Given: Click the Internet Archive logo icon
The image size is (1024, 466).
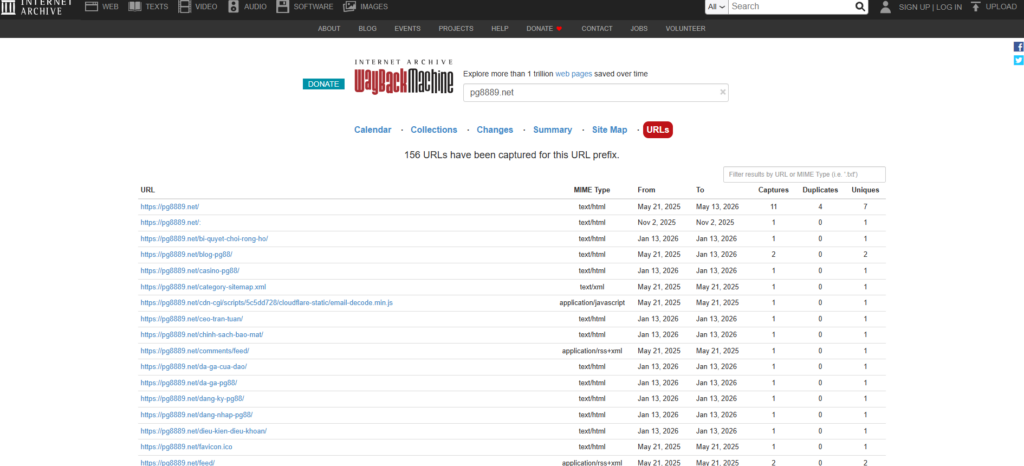Looking at the screenshot, I should [x=8, y=7].
